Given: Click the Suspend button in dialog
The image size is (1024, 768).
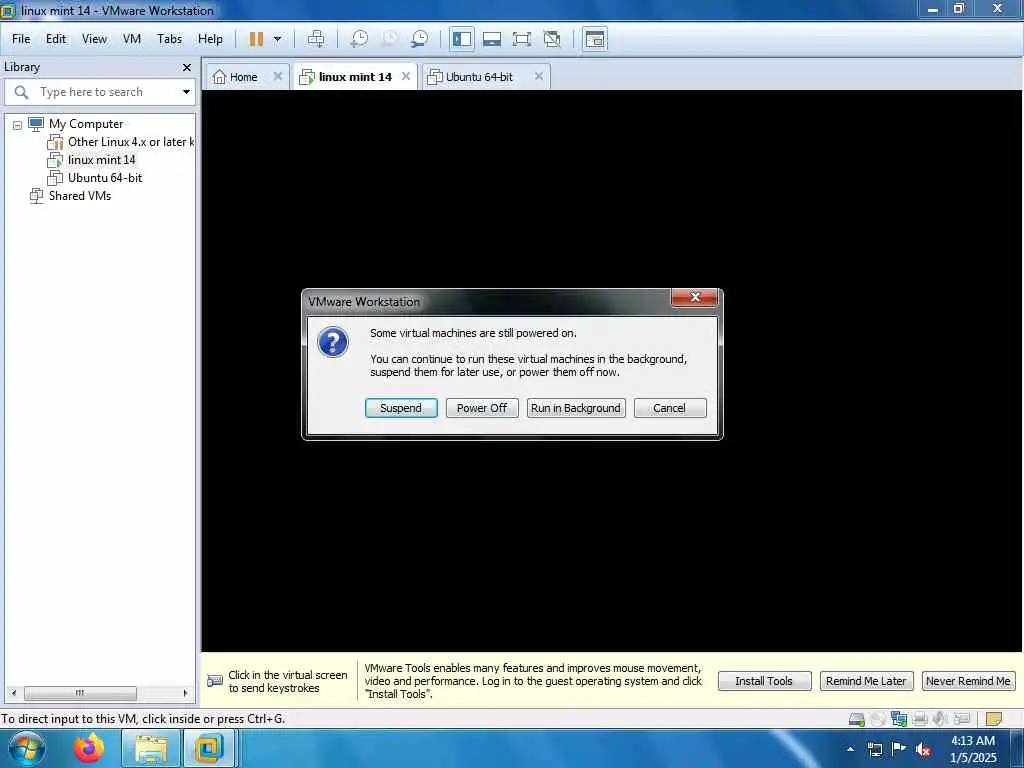Looking at the screenshot, I should [x=401, y=408].
